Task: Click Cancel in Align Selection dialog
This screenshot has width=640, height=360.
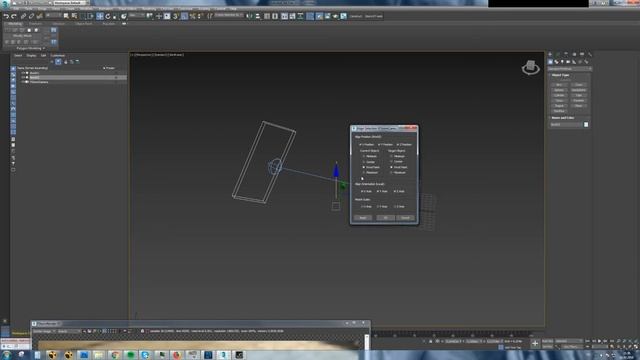Action: click(x=405, y=218)
